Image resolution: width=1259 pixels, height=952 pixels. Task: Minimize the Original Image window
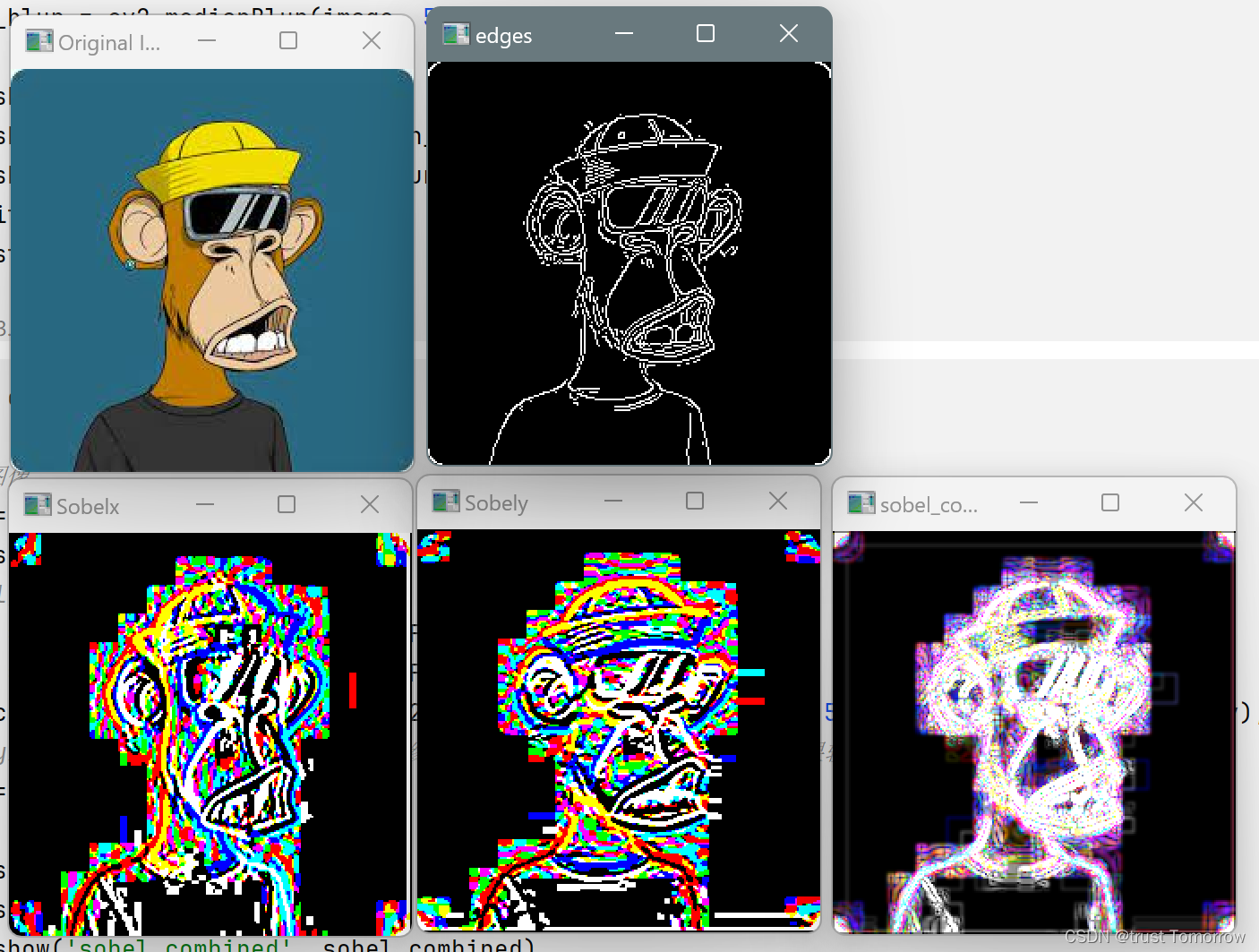(207, 40)
